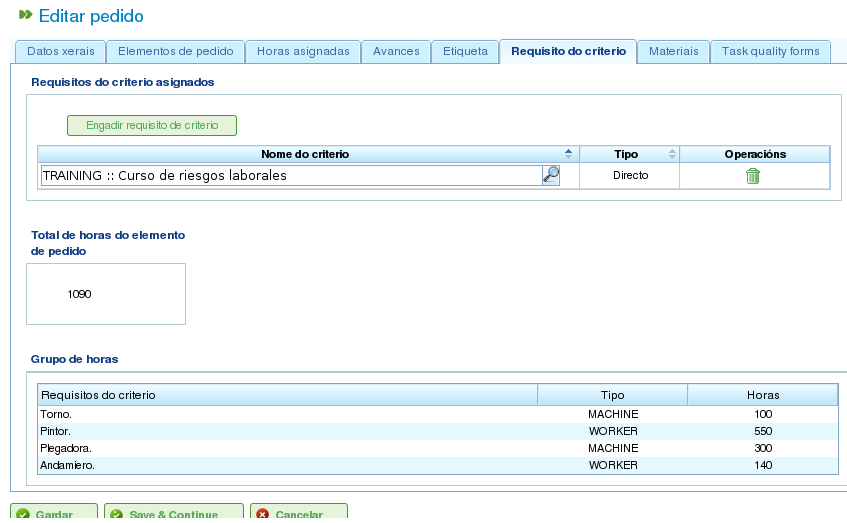This screenshot has height=523, width=847.
Task: Go to the Avances tab
Action: (396, 51)
